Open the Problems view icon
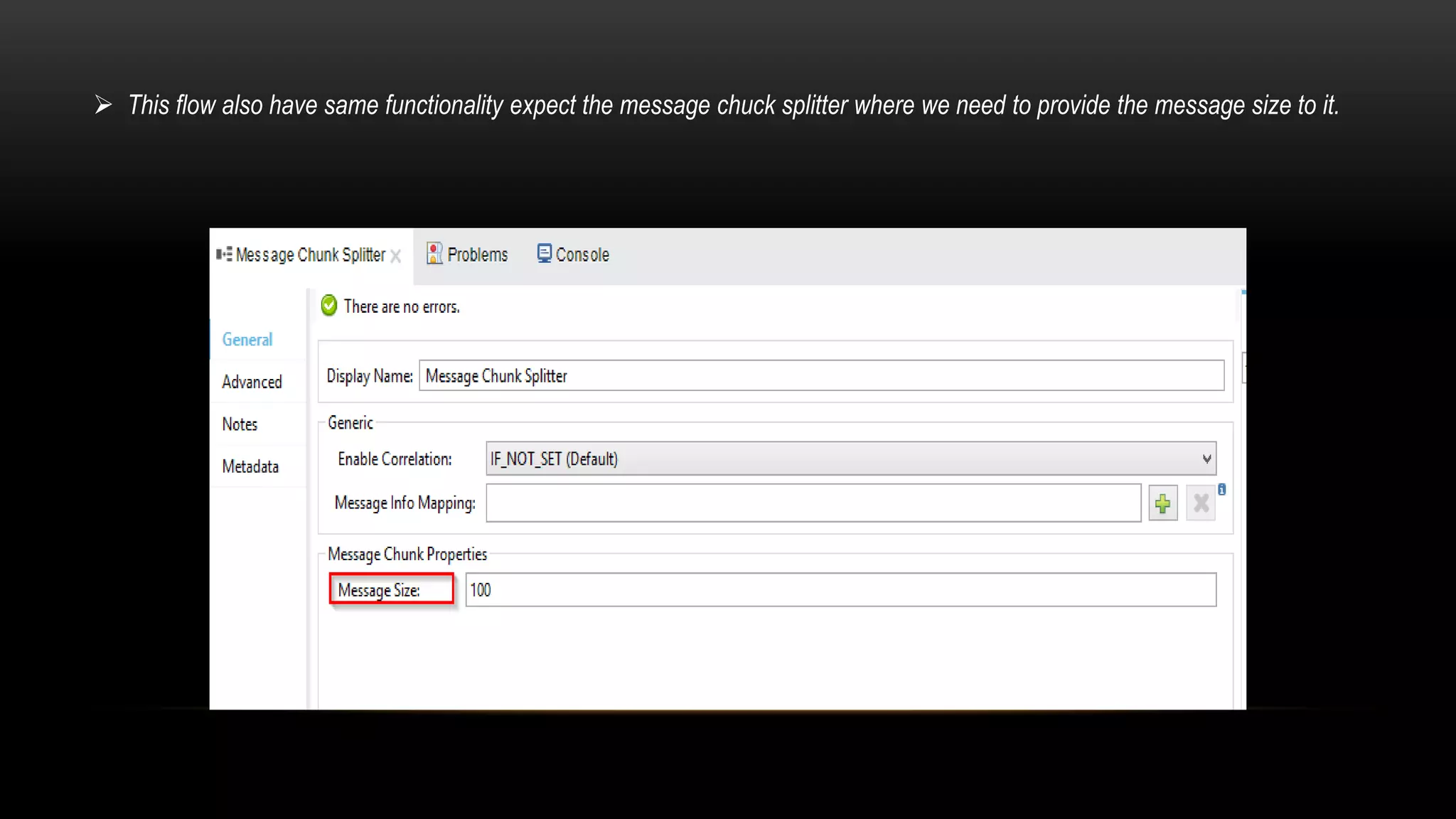1456x819 pixels. click(x=434, y=253)
